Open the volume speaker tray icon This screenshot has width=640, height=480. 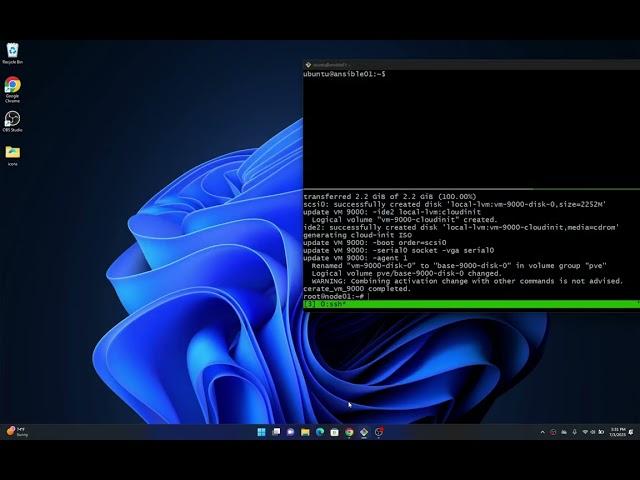click(593, 432)
